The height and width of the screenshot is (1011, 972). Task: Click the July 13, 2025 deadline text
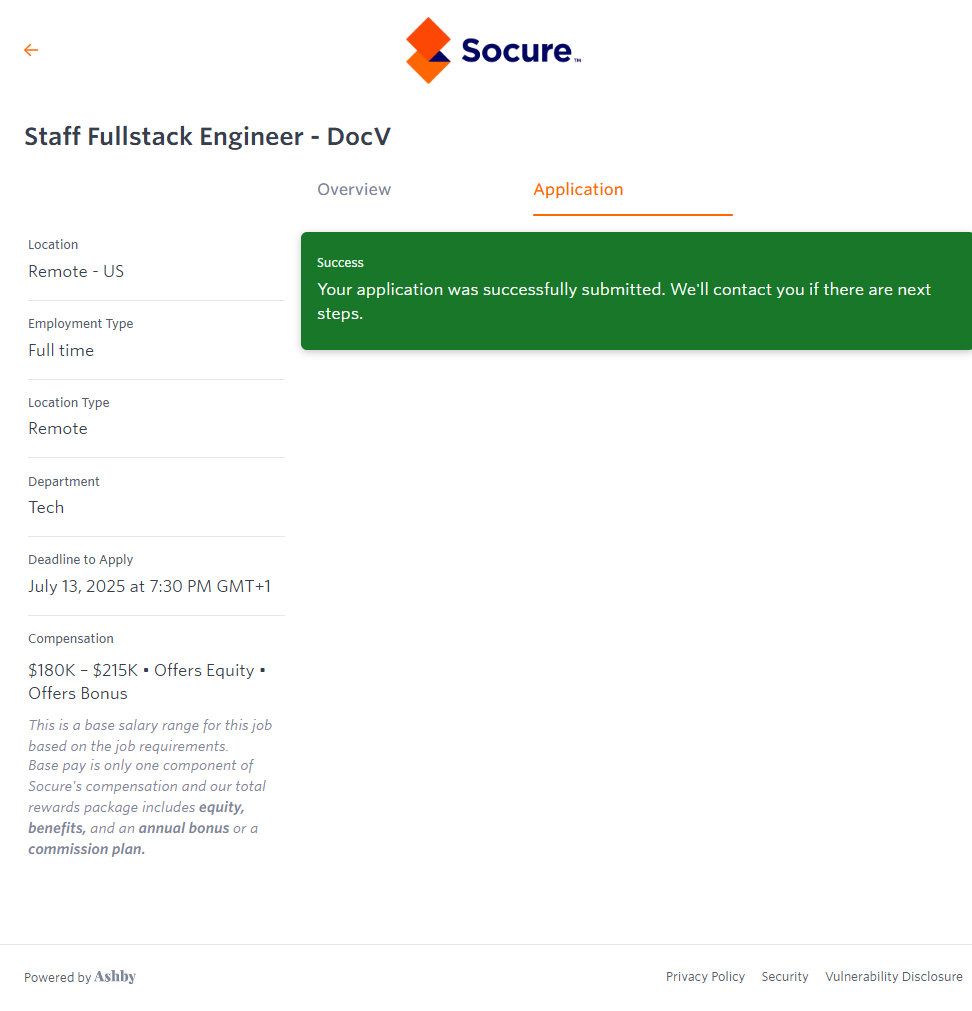[149, 587]
